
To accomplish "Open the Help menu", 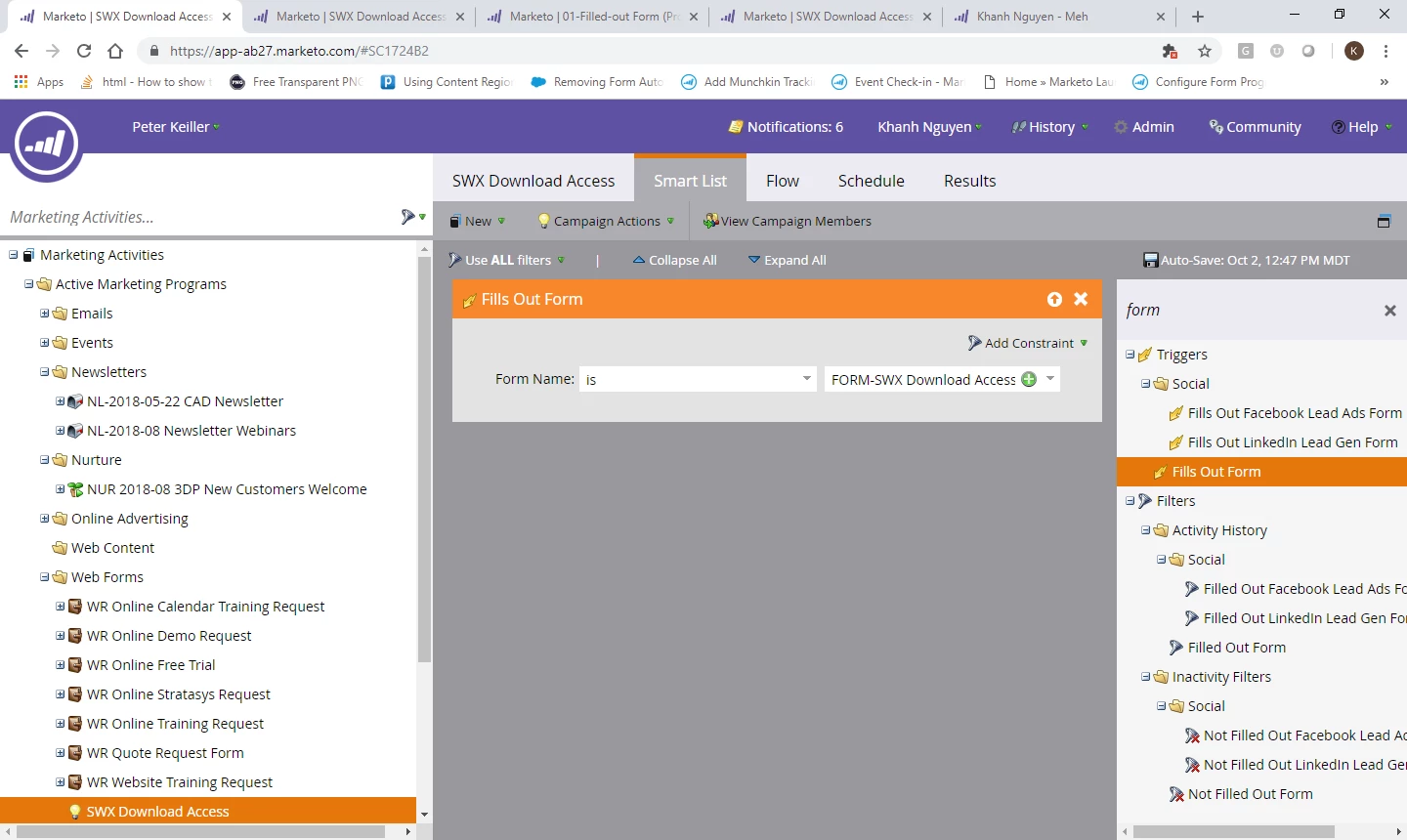I will pyautogui.click(x=1361, y=127).
